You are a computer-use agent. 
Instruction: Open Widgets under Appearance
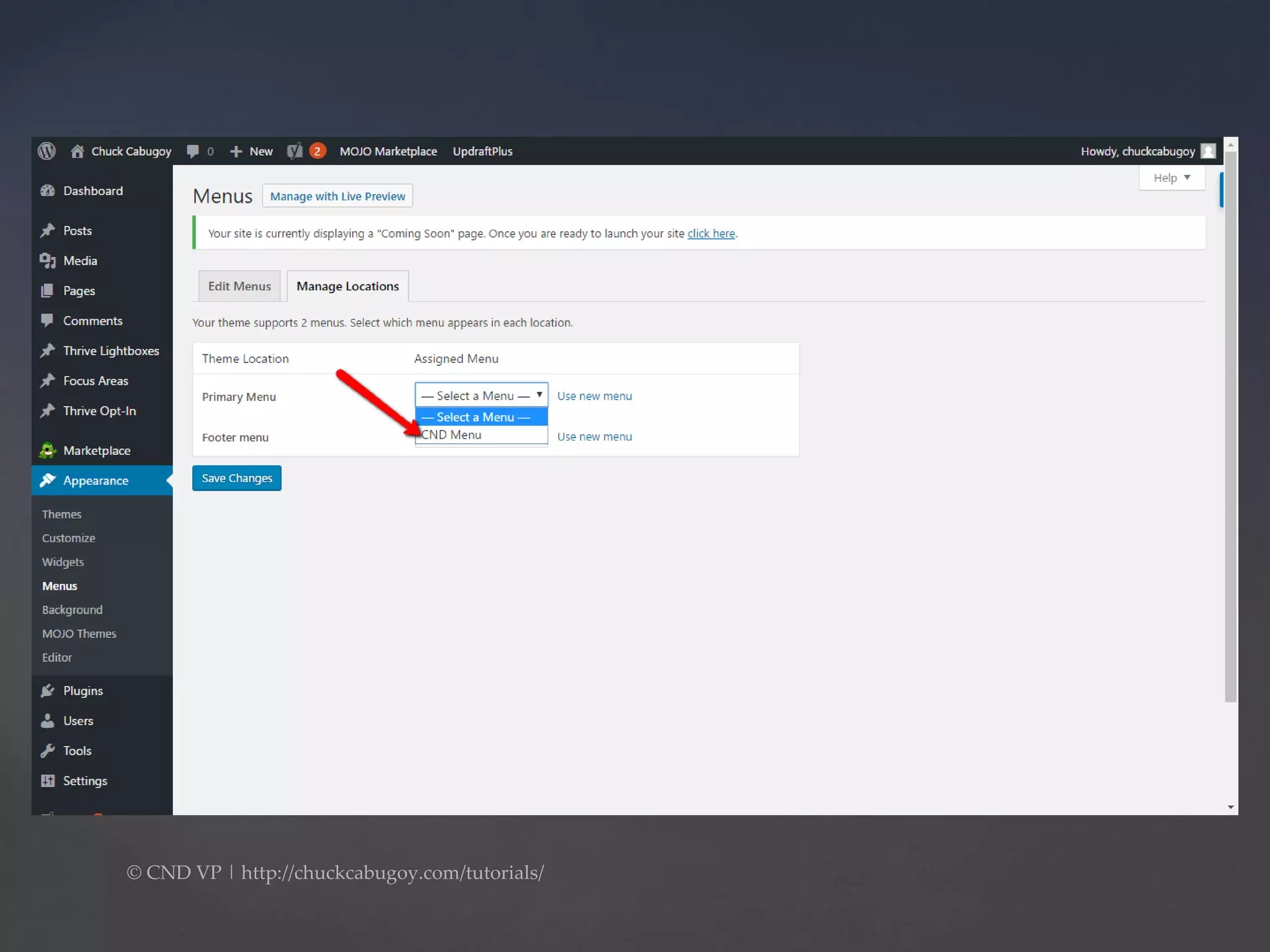pos(63,562)
